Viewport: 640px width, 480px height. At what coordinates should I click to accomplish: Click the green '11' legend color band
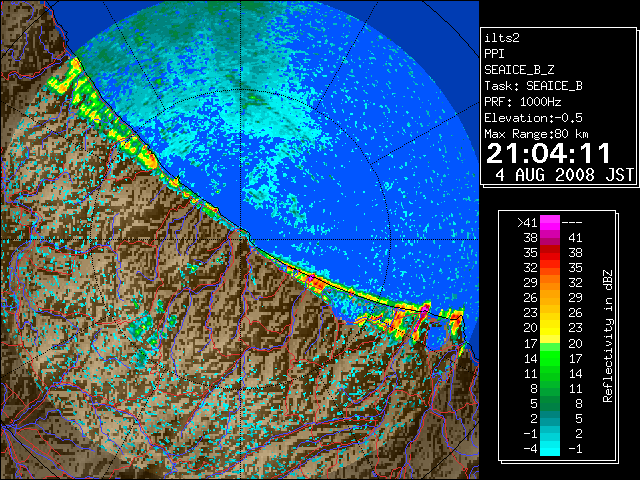point(550,373)
